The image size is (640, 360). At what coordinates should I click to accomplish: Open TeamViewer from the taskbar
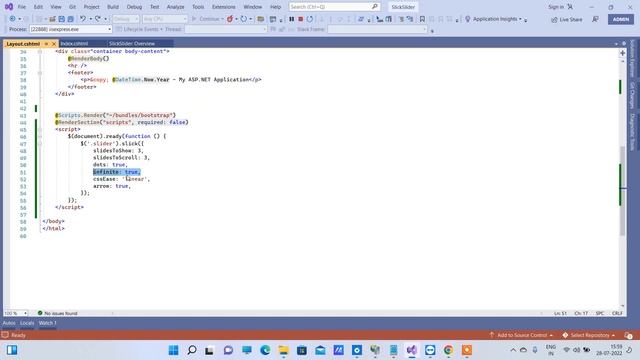[430, 350]
